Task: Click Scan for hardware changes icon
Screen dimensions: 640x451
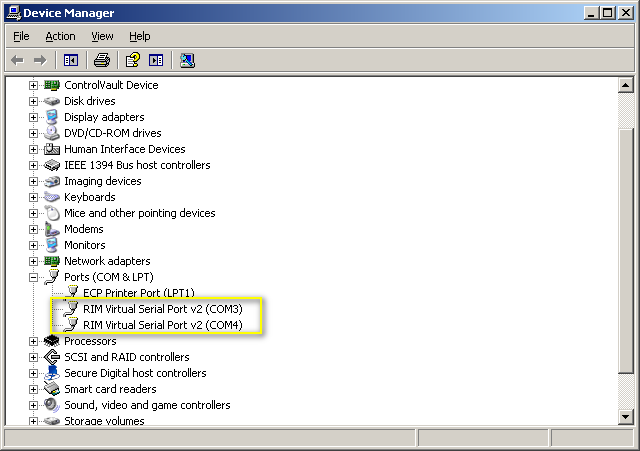Action: click(x=187, y=60)
